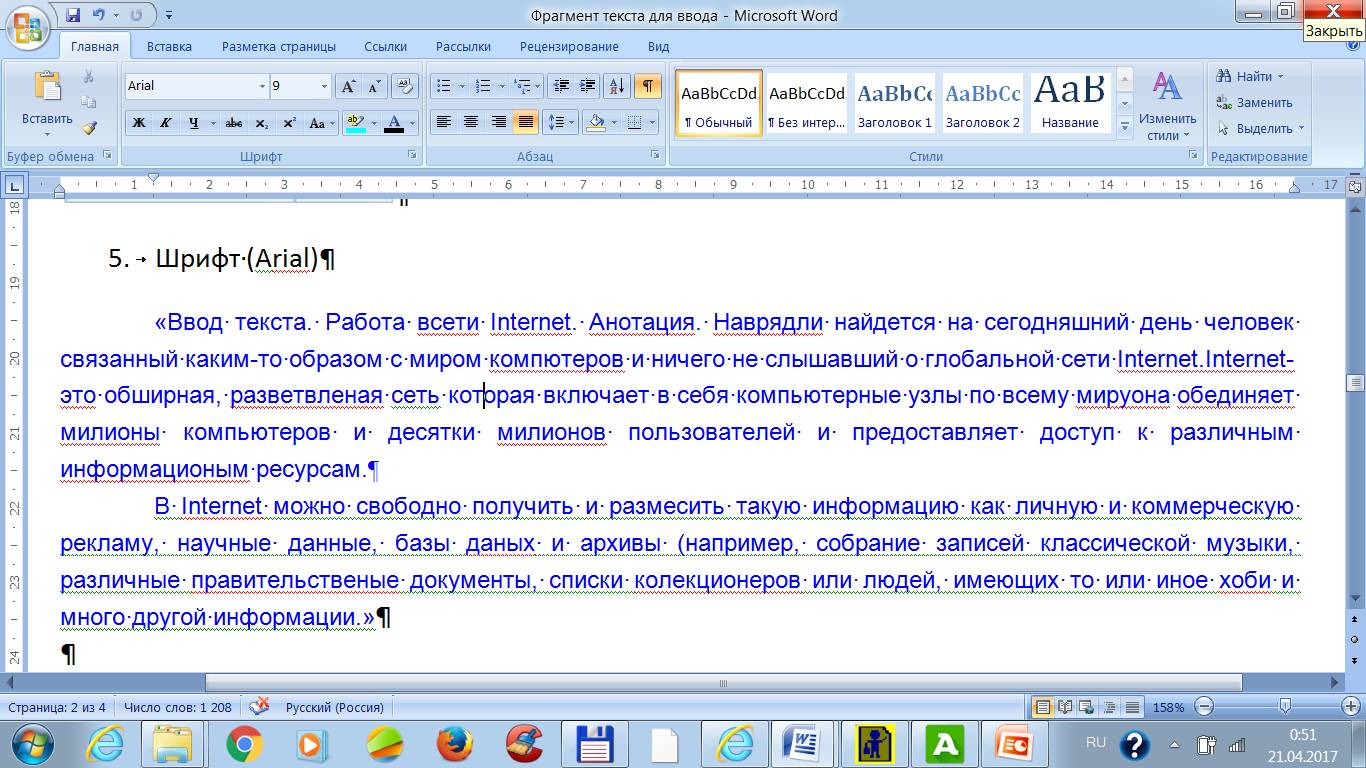This screenshot has width=1366, height=768.
Task: Align text to the left
Action: pos(444,123)
